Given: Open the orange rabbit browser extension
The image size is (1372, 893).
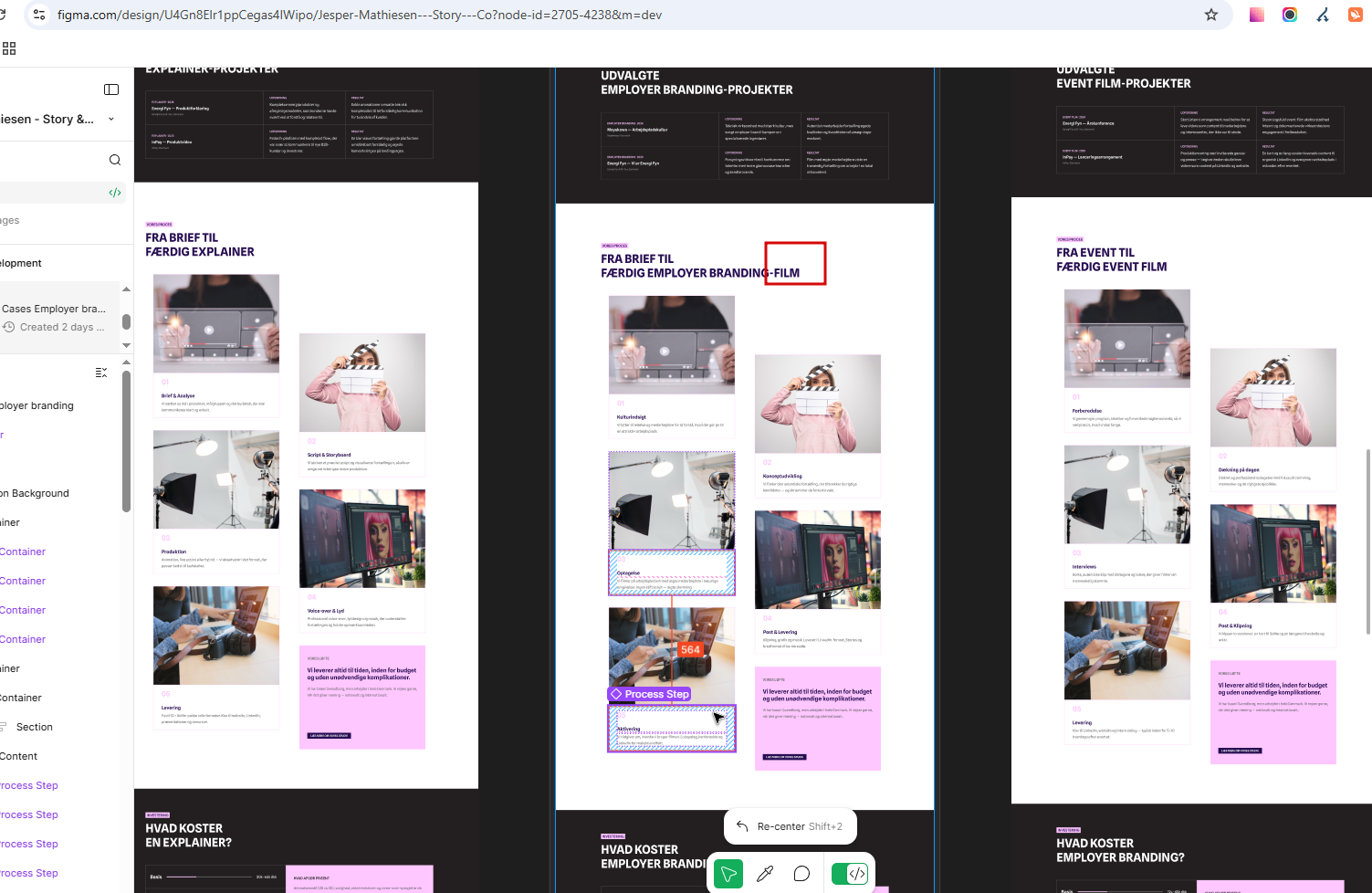Looking at the screenshot, I should 1356,15.
